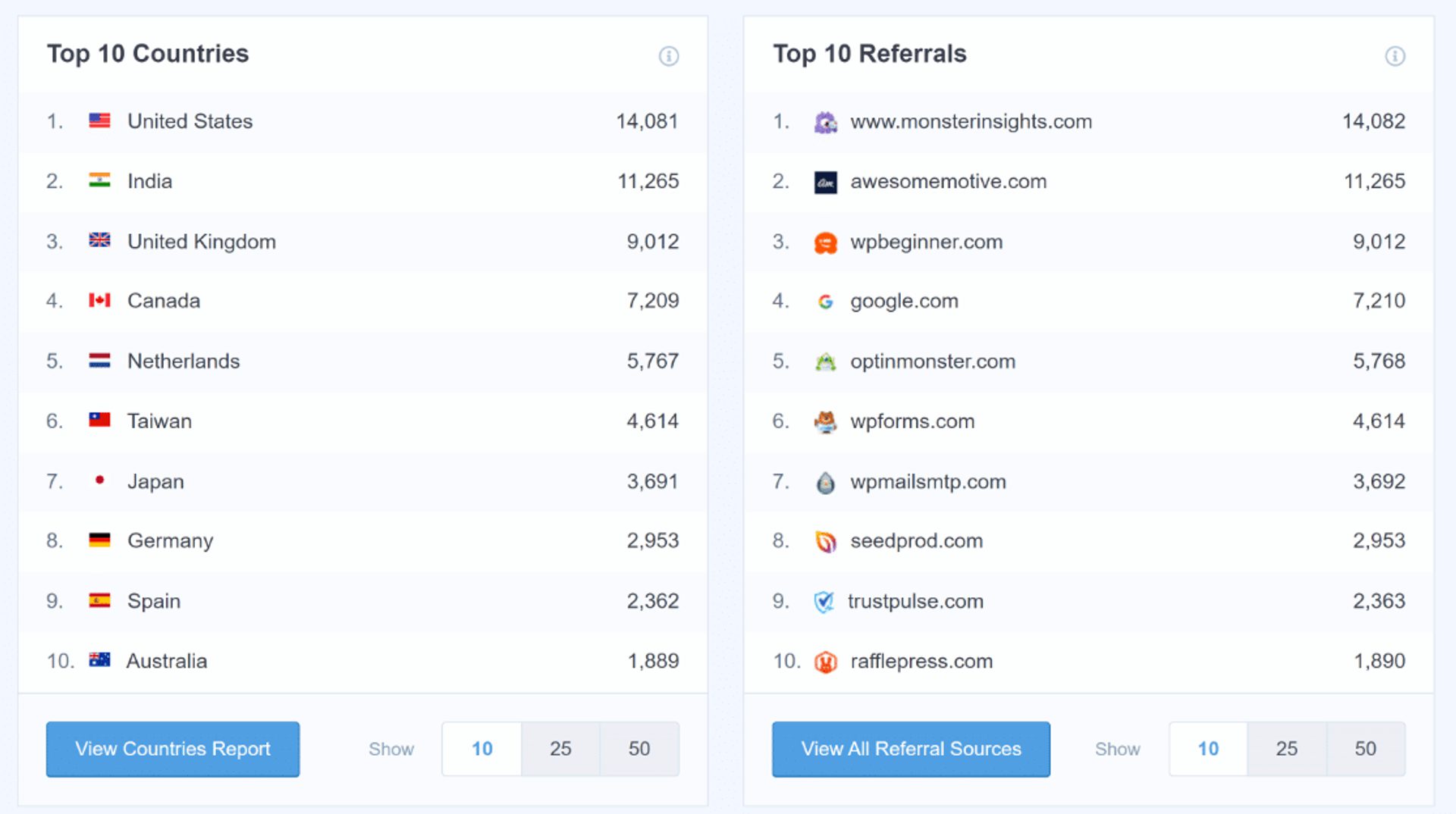The image size is (1456, 814).
Task: Select the Google icon beside google.com
Action: [x=826, y=300]
